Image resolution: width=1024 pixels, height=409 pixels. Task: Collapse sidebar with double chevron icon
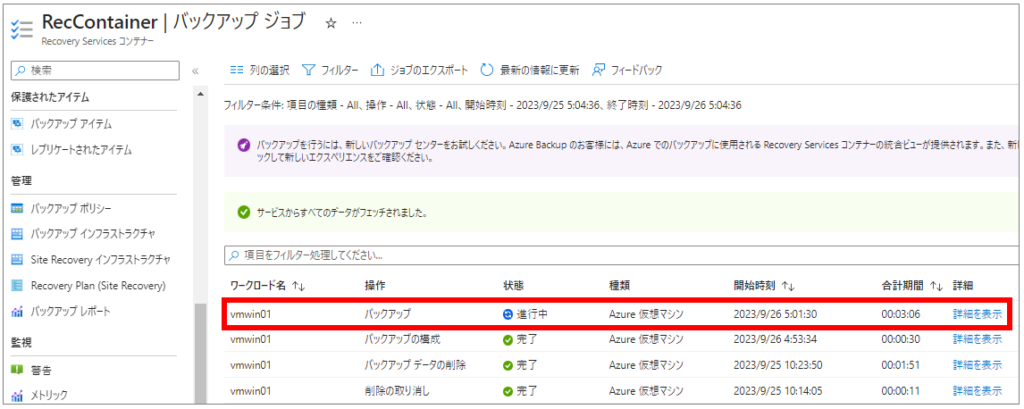[195, 71]
